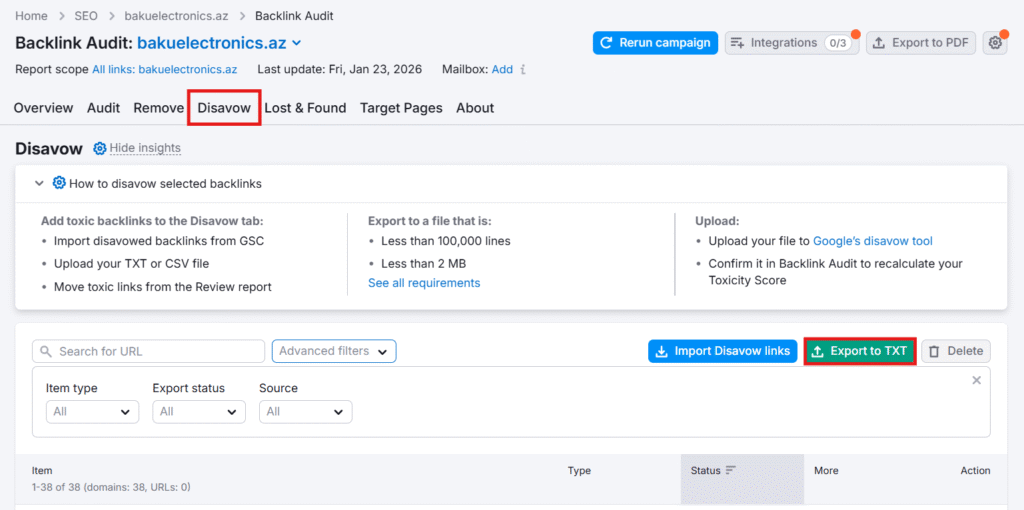1024x510 pixels.
Task: Click the mailbox info icon
Action: tap(523, 70)
